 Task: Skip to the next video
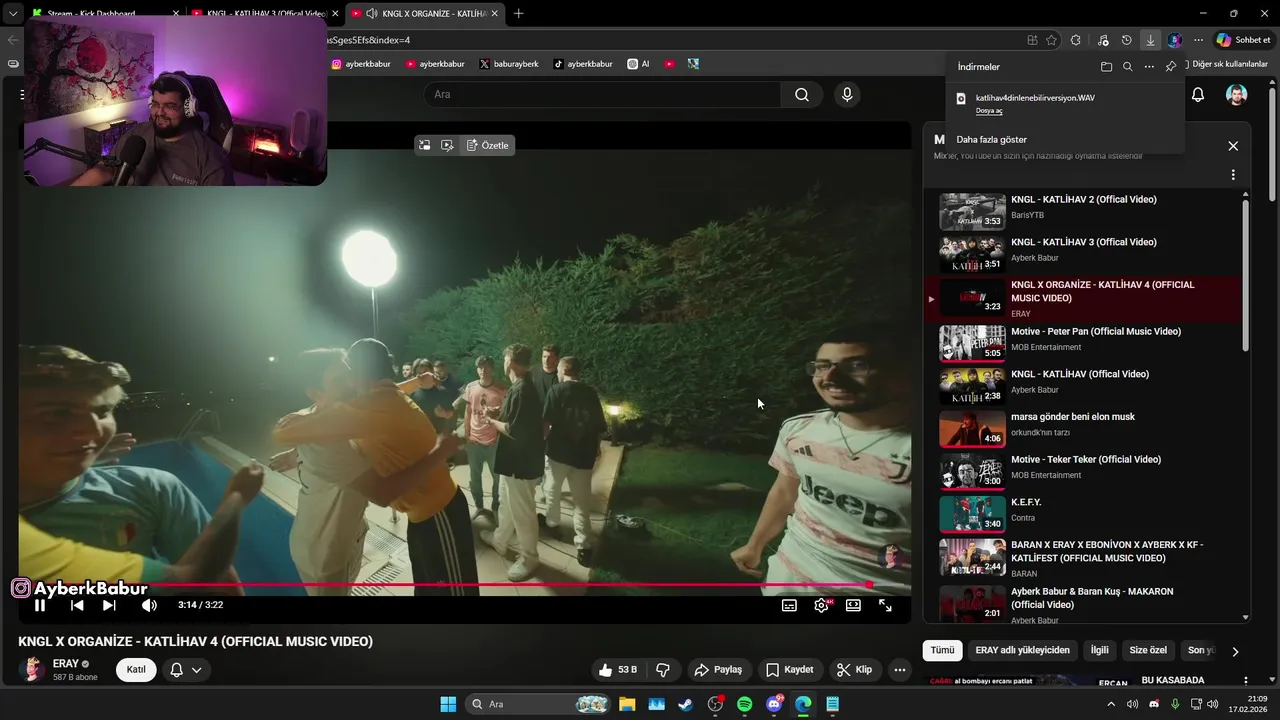point(109,605)
